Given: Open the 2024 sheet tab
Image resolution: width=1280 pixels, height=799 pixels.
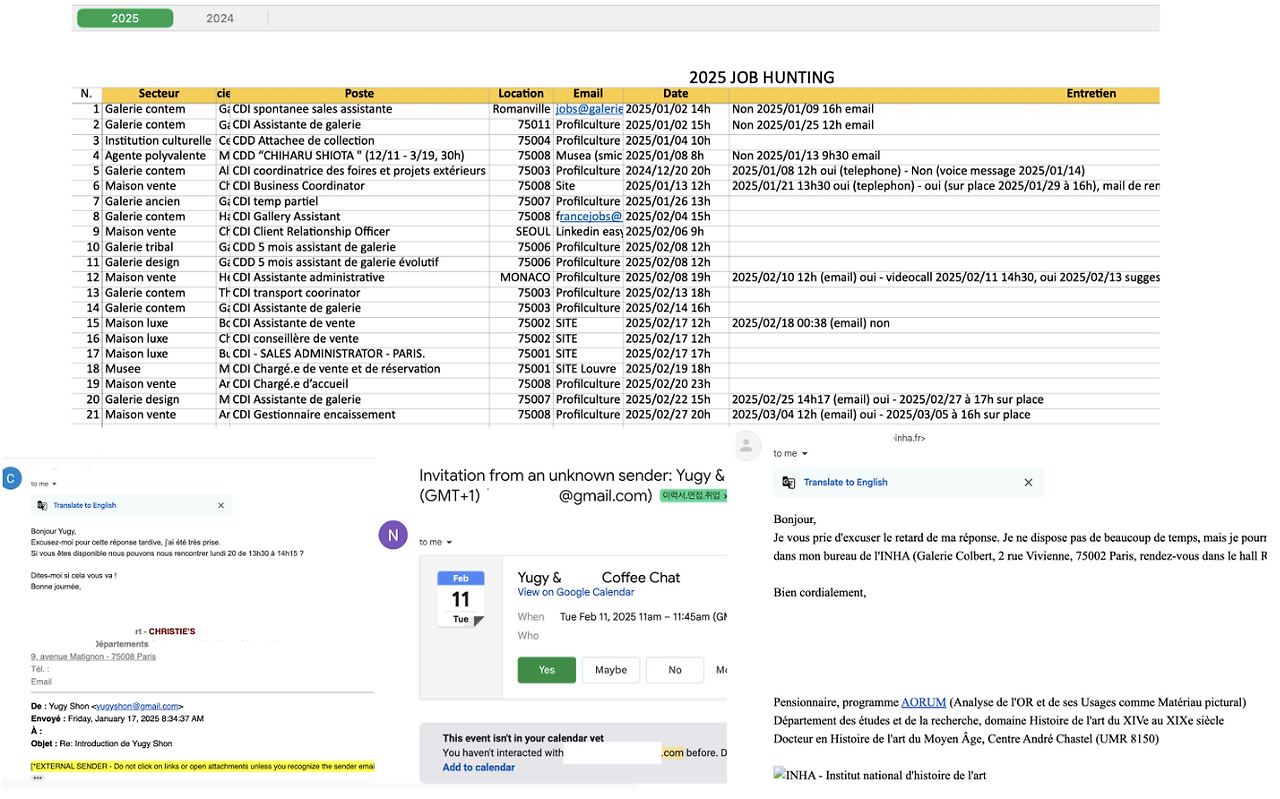Looking at the screenshot, I should (x=220, y=18).
